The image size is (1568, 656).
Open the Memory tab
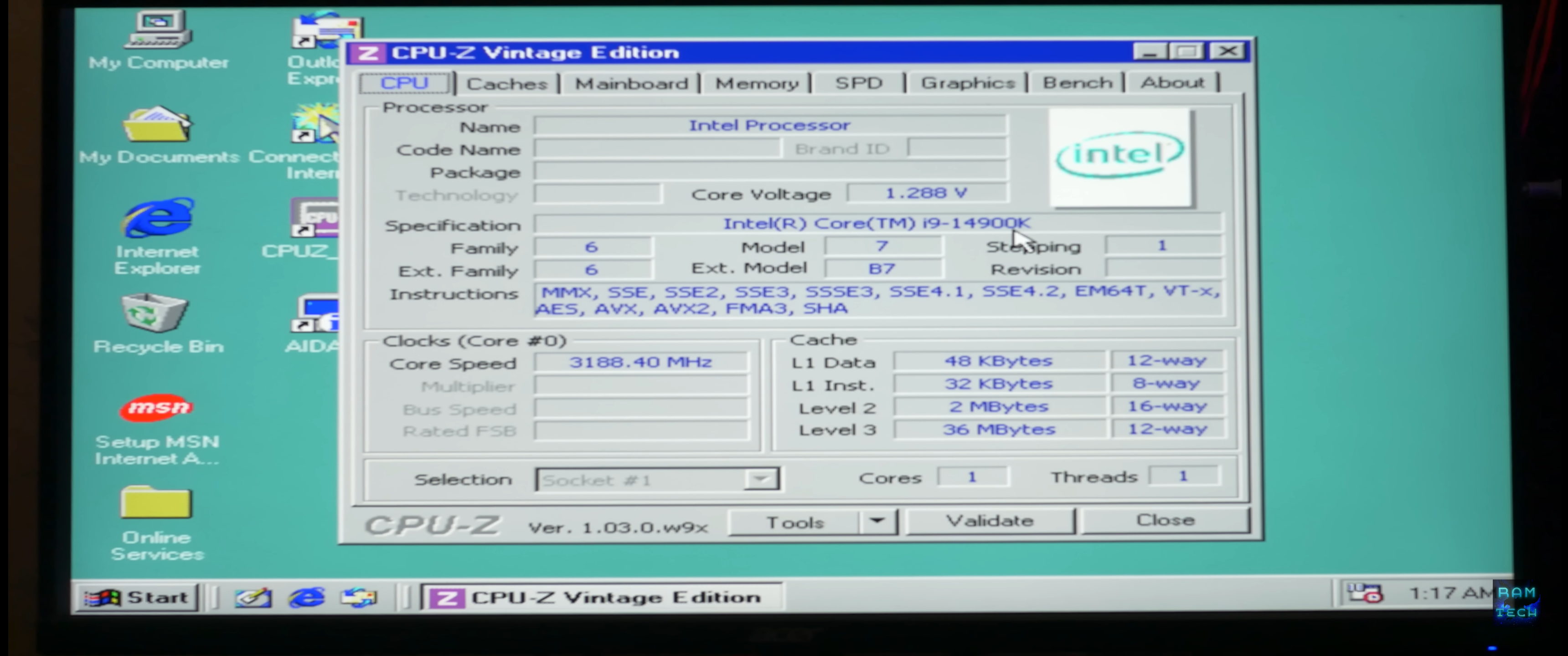757,83
